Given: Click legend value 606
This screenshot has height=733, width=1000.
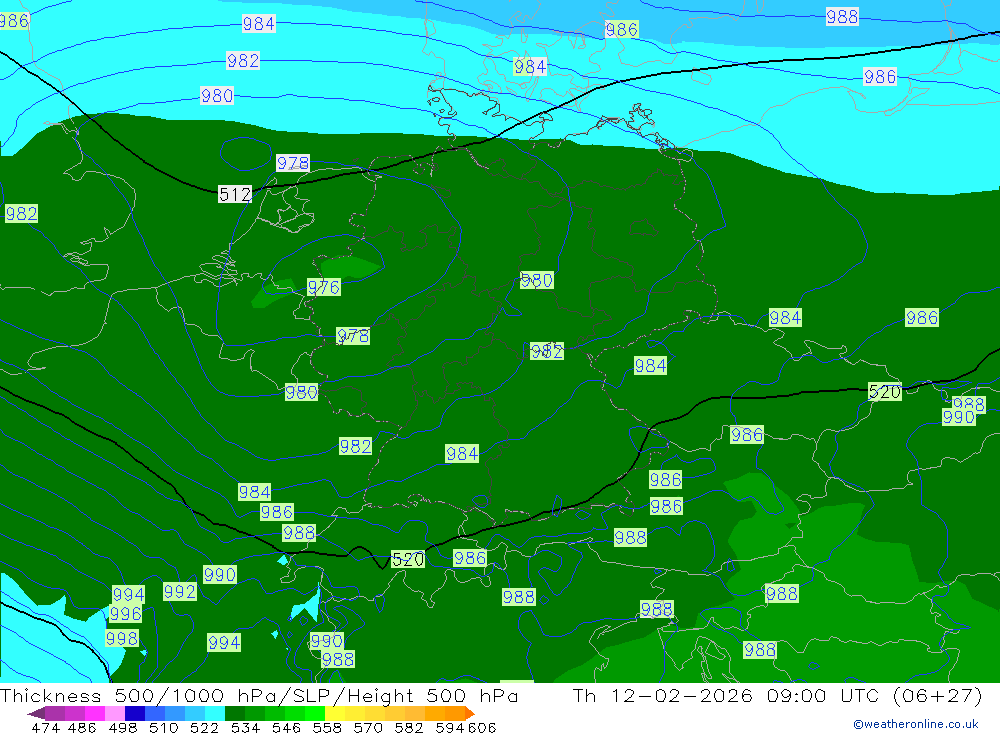Looking at the screenshot, I should click(x=482, y=727).
